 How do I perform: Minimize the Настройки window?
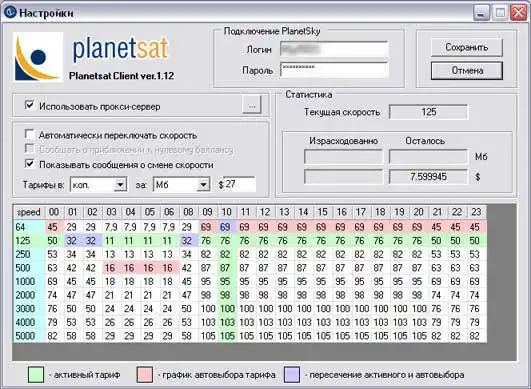click(481, 13)
